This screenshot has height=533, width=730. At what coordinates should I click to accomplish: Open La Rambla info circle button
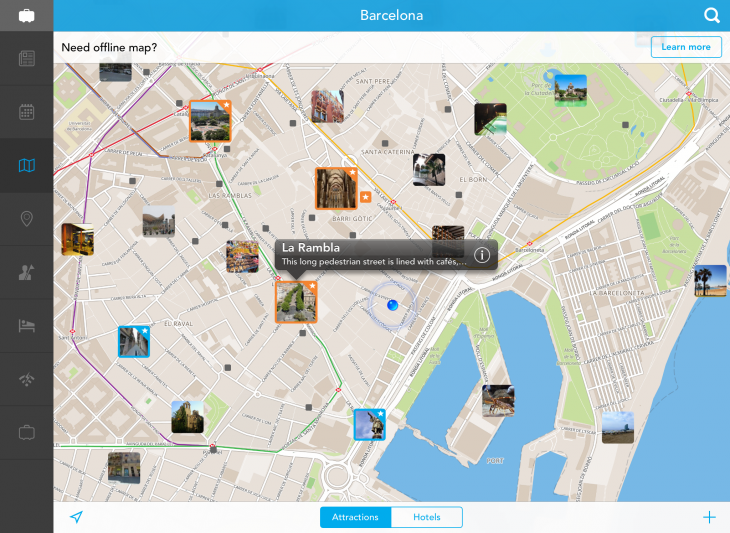[x=481, y=255]
